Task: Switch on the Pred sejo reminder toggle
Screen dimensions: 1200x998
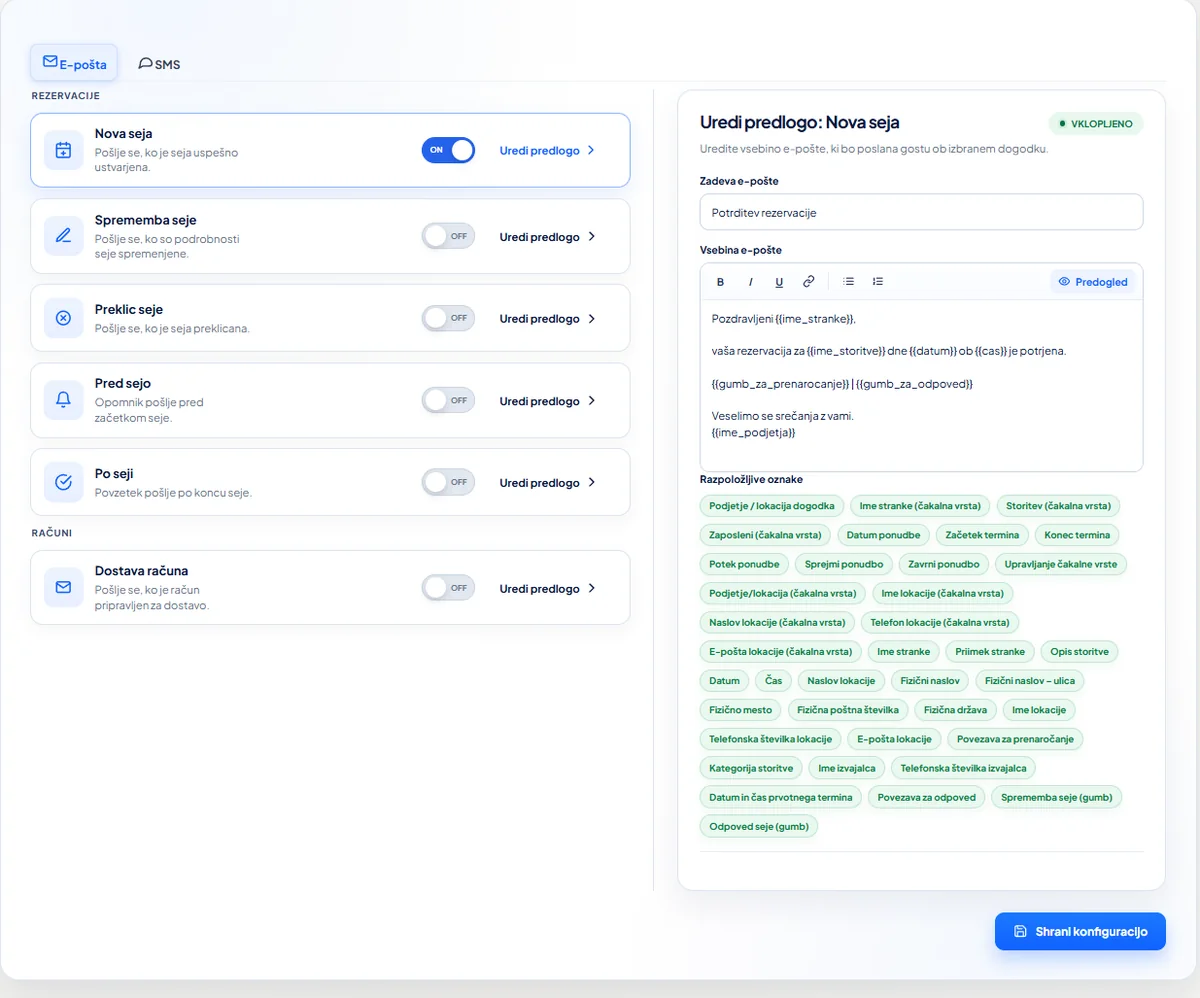Action: pos(448,400)
